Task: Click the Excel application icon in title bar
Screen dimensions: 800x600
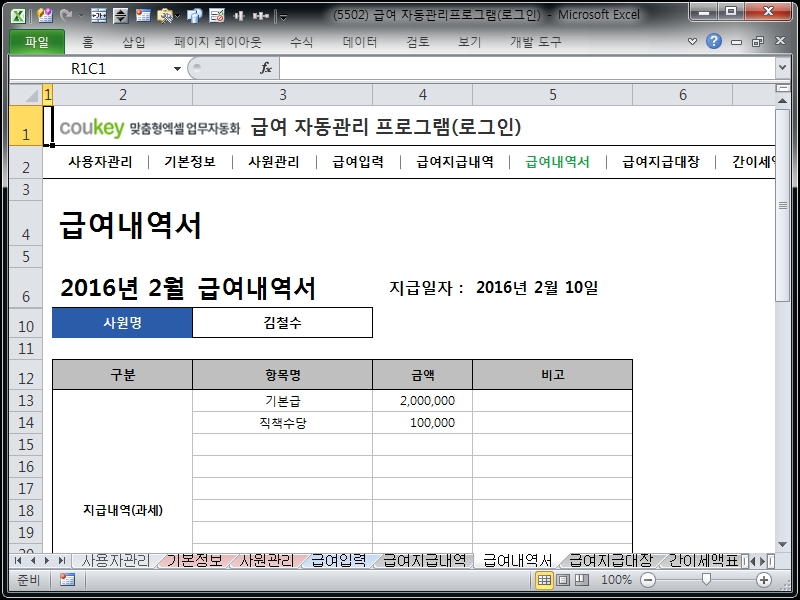Action: tap(18, 16)
